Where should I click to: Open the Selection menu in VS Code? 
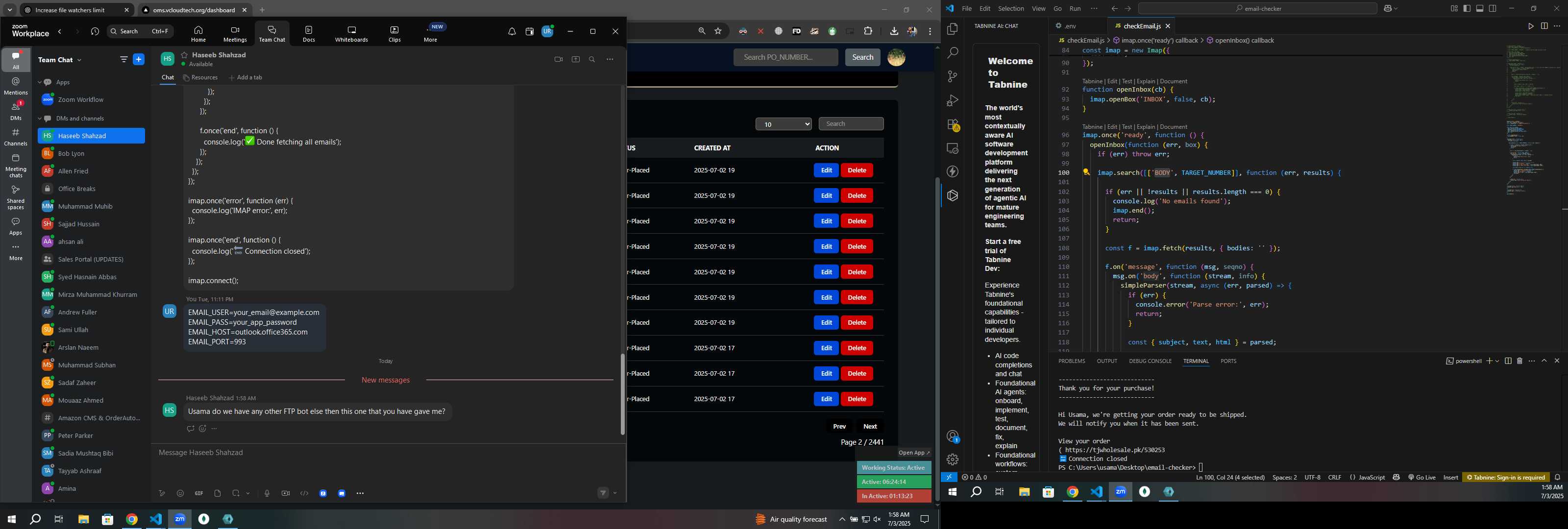[x=1010, y=8]
